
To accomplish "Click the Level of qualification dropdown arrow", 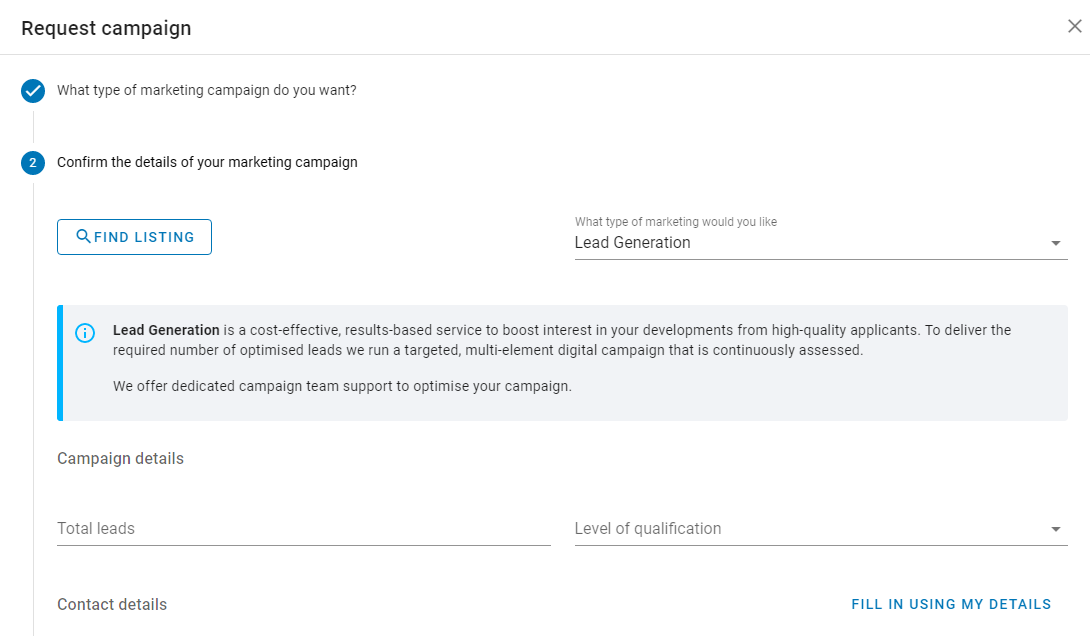I will click(x=1055, y=530).
